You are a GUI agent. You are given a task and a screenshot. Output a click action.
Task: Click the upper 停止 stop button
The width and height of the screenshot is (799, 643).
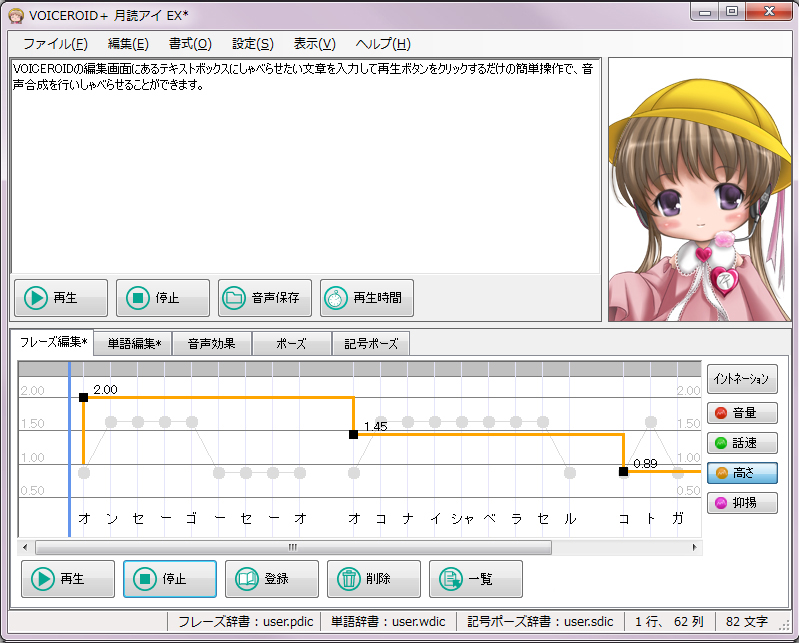pos(163,298)
